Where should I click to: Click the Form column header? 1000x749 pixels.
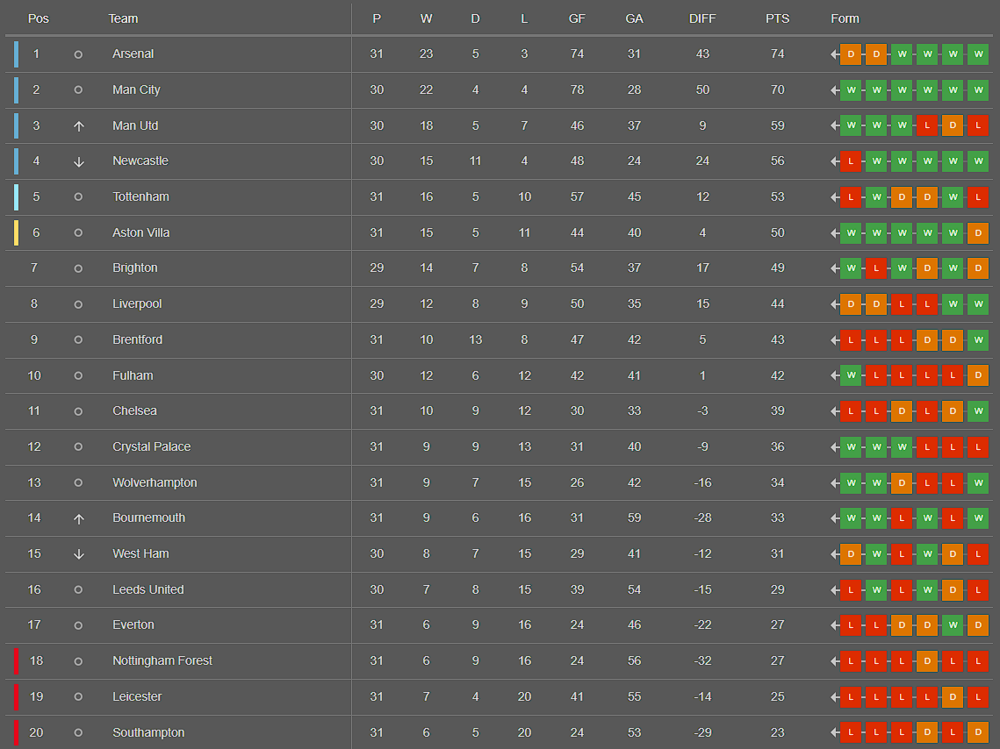[844, 19]
